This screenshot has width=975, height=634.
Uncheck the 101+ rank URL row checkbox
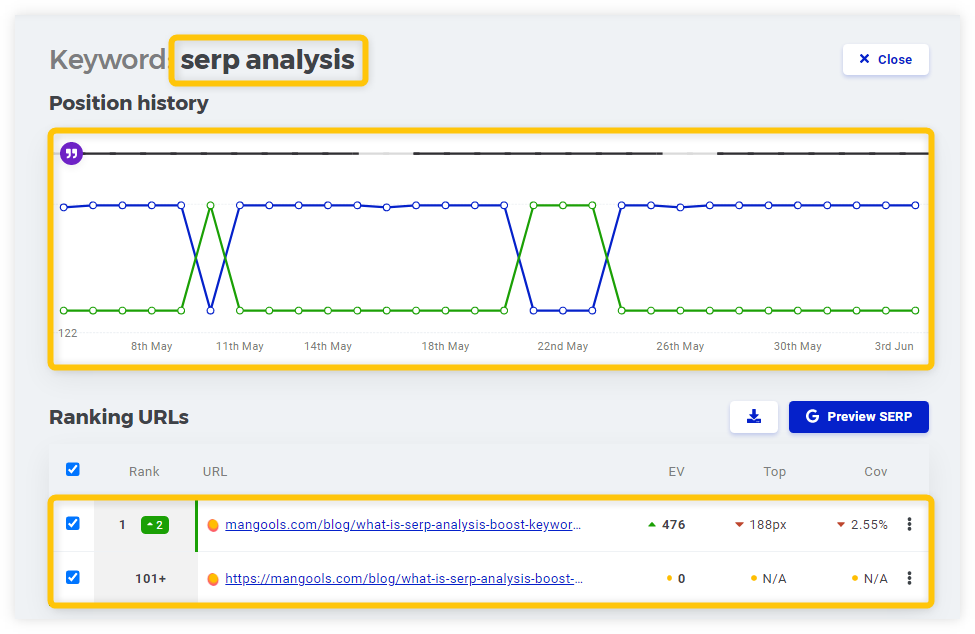pos(73,577)
